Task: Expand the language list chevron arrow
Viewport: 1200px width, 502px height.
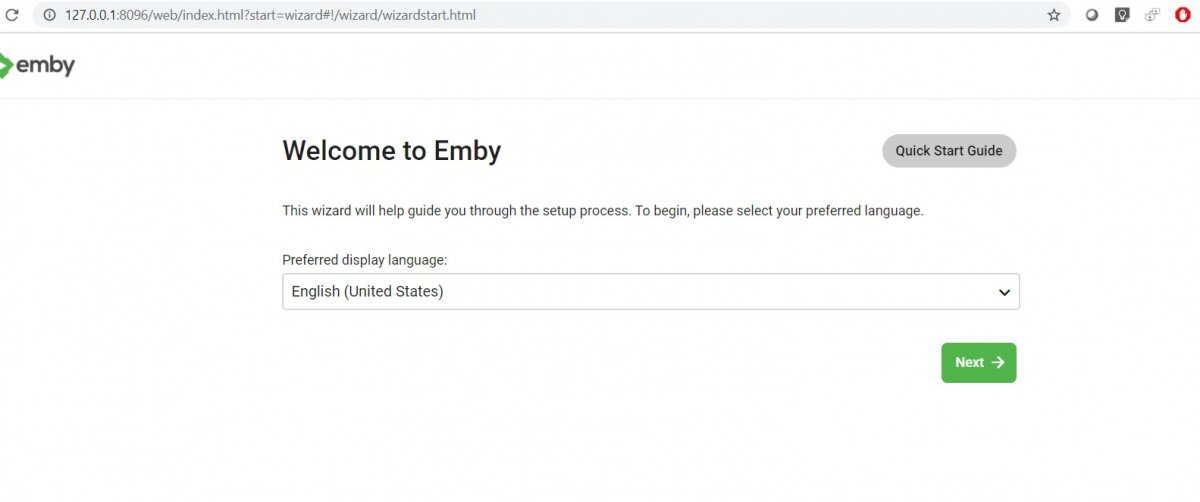Action: coord(1004,292)
